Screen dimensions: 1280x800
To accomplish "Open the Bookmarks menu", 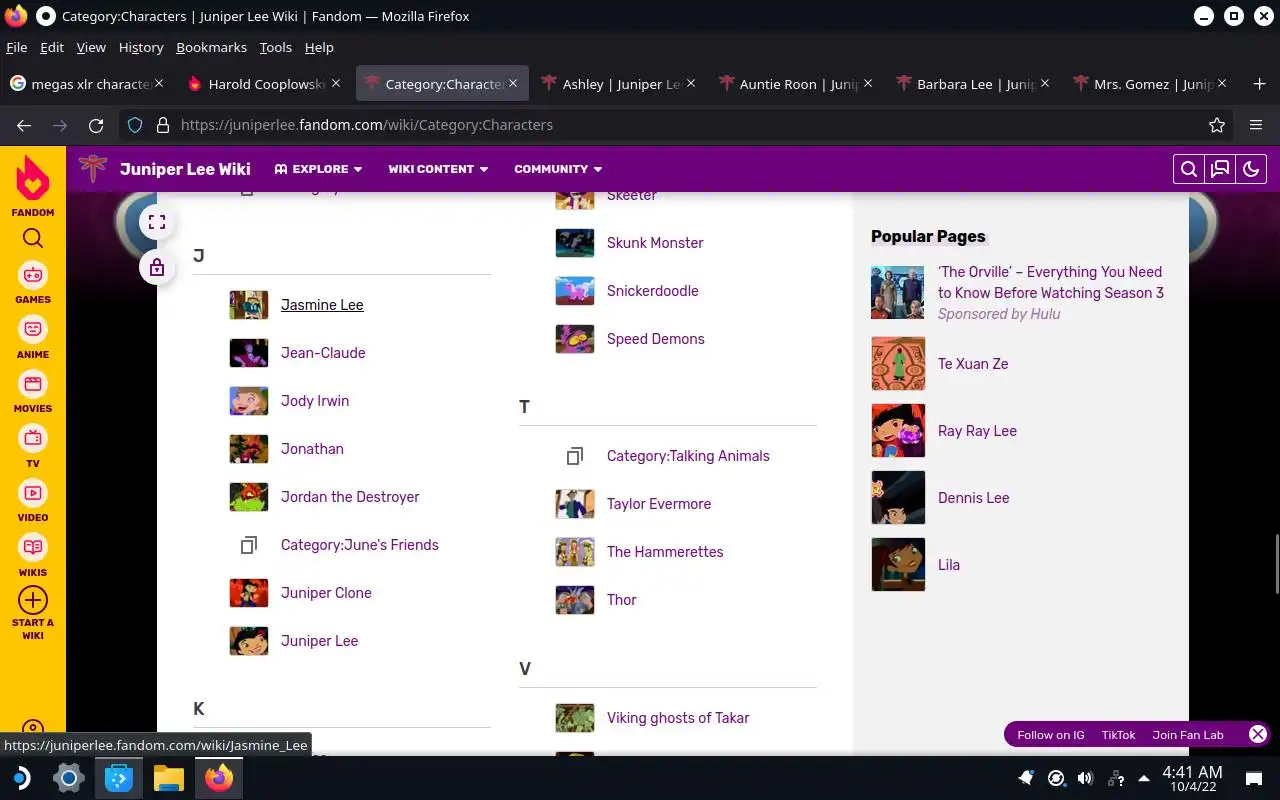I will (211, 47).
